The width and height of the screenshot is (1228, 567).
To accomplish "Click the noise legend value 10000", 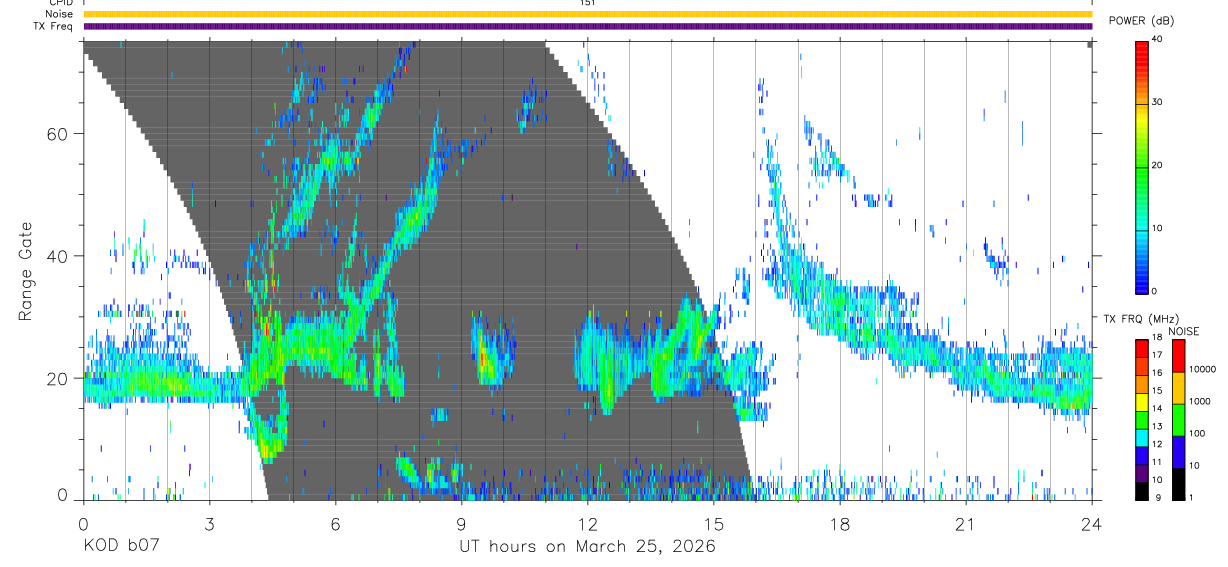I will (x=1202, y=369).
